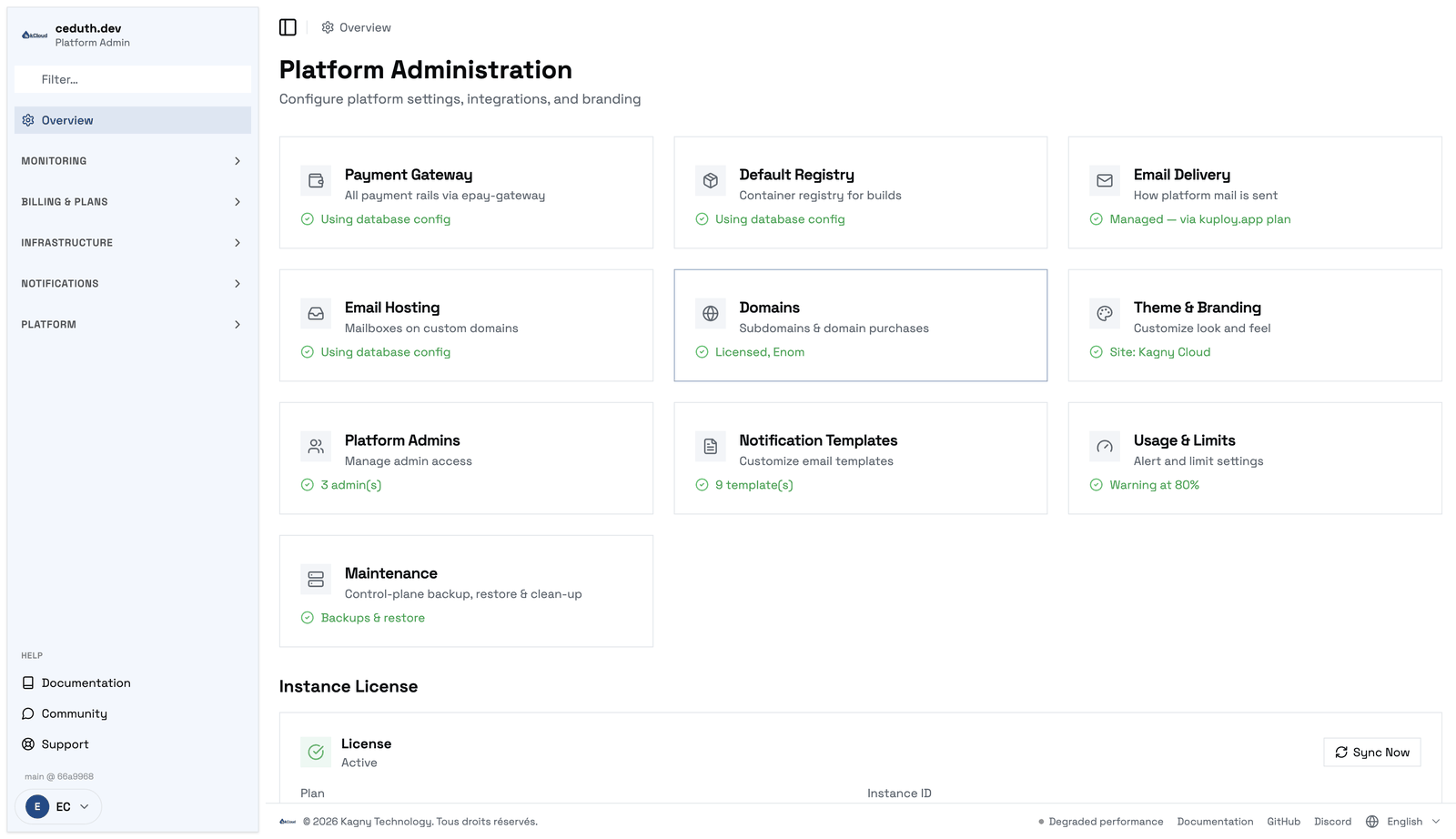This screenshot has height=839, width=1456.
Task: Open the Payment Gateway card title
Action: pyautogui.click(x=409, y=175)
